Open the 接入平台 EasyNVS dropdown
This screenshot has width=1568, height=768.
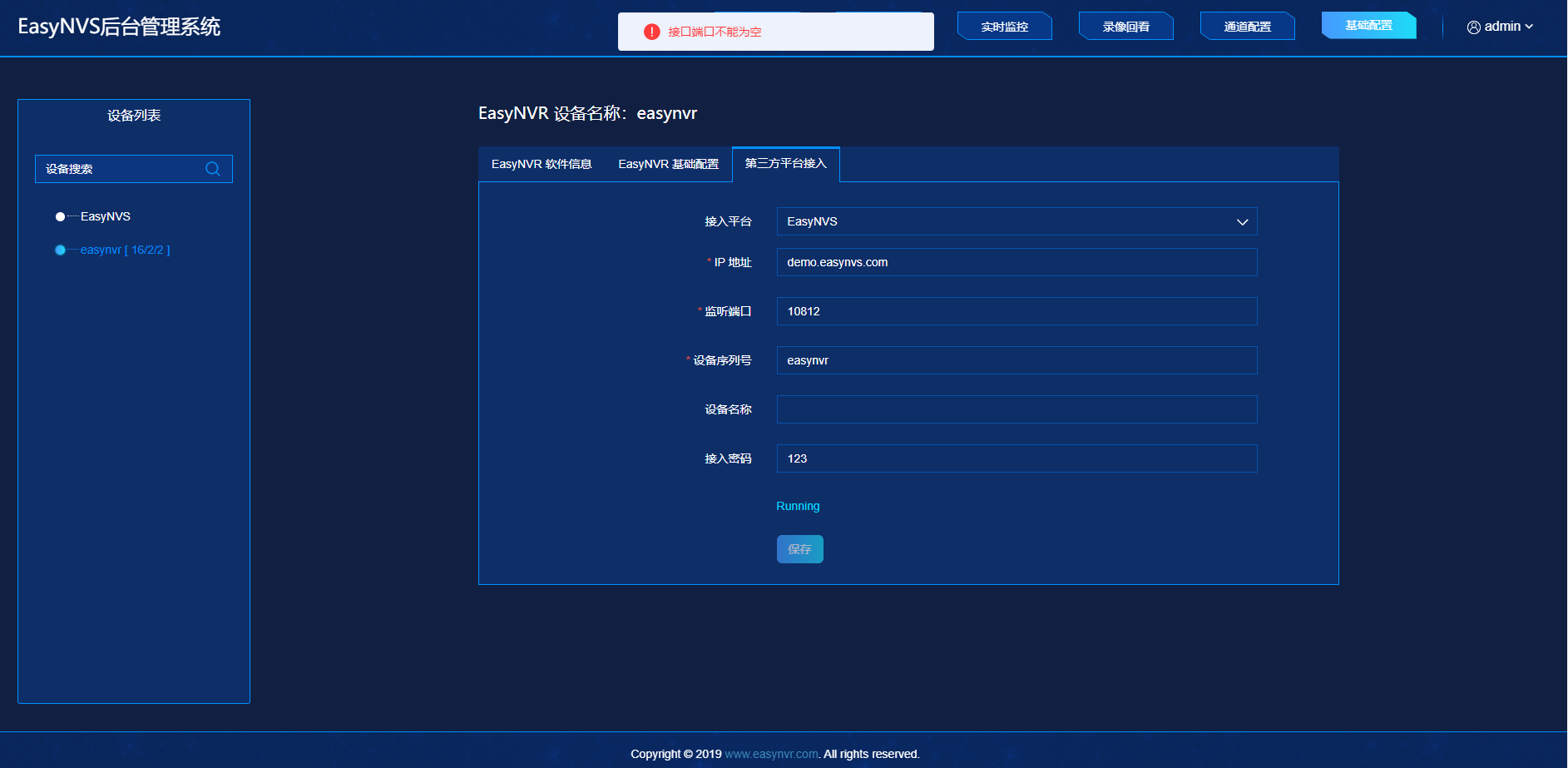1016,221
